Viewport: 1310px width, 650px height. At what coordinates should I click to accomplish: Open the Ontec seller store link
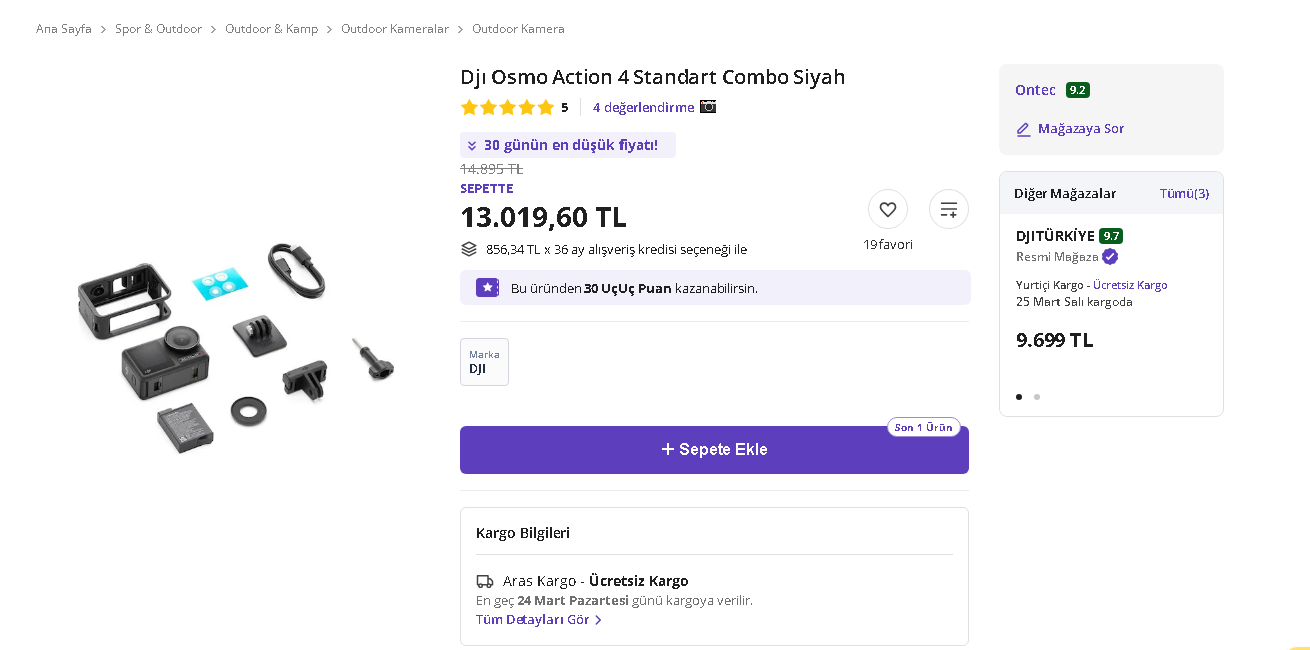(x=1035, y=90)
